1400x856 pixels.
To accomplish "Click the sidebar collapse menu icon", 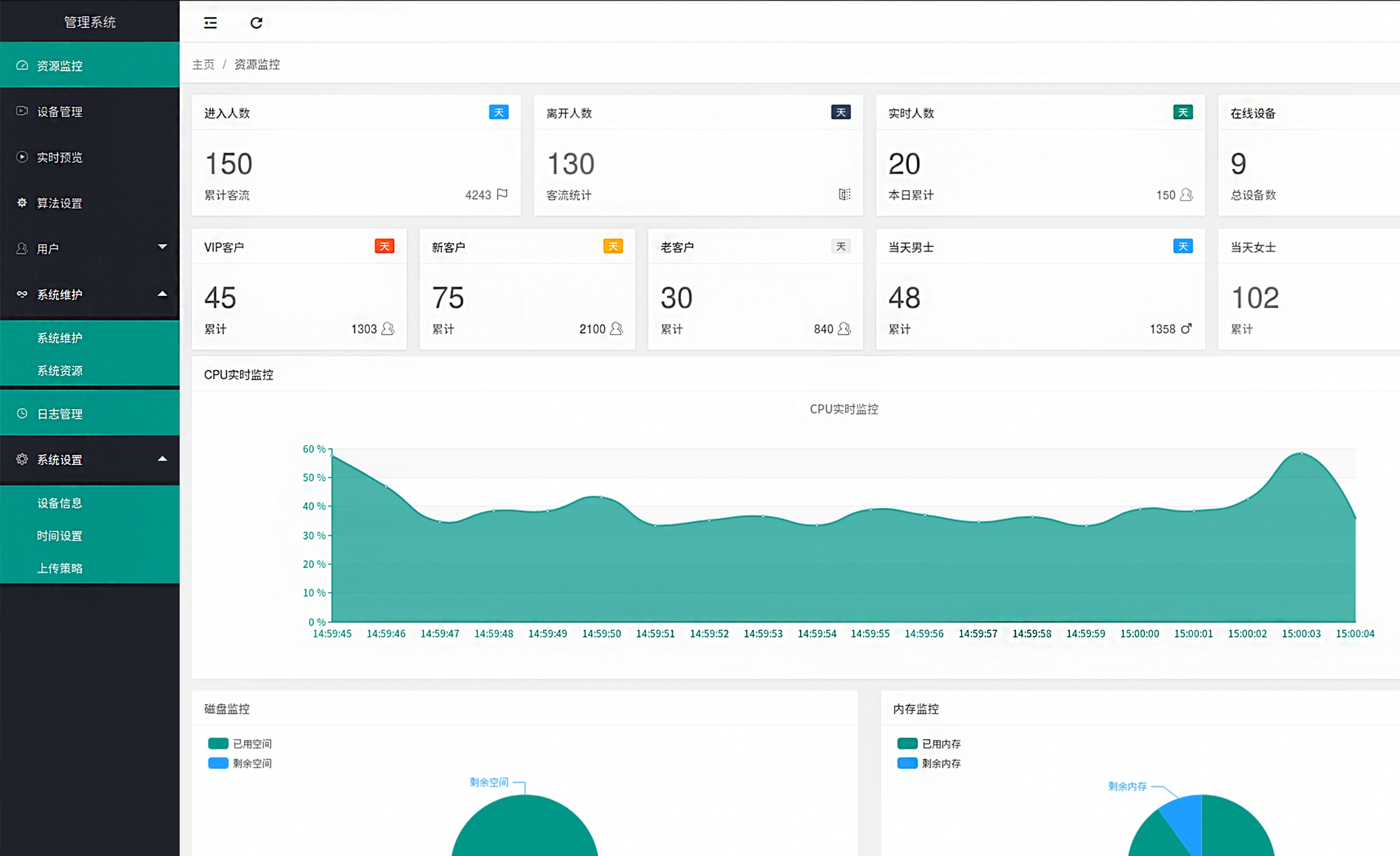I will click(x=210, y=23).
